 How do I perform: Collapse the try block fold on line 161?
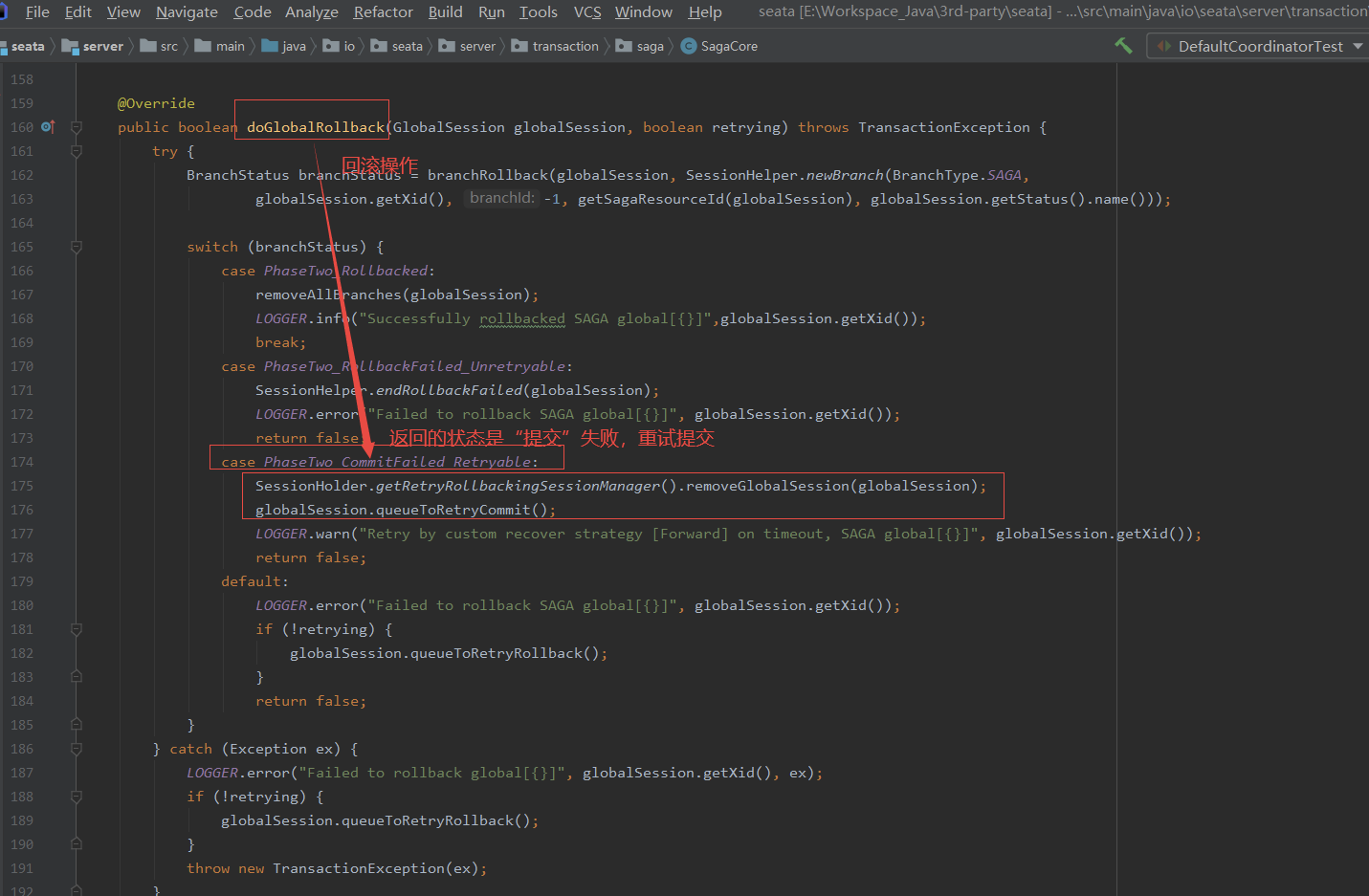point(77,151)
